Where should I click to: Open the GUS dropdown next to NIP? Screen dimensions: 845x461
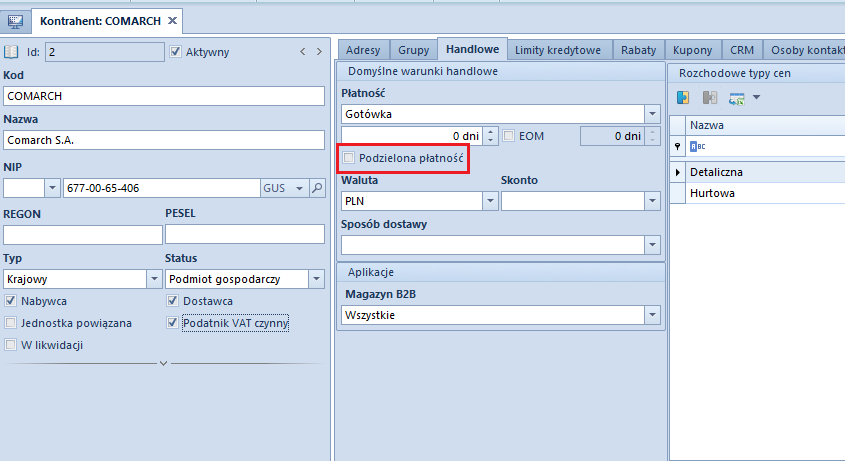click(299, 188)
